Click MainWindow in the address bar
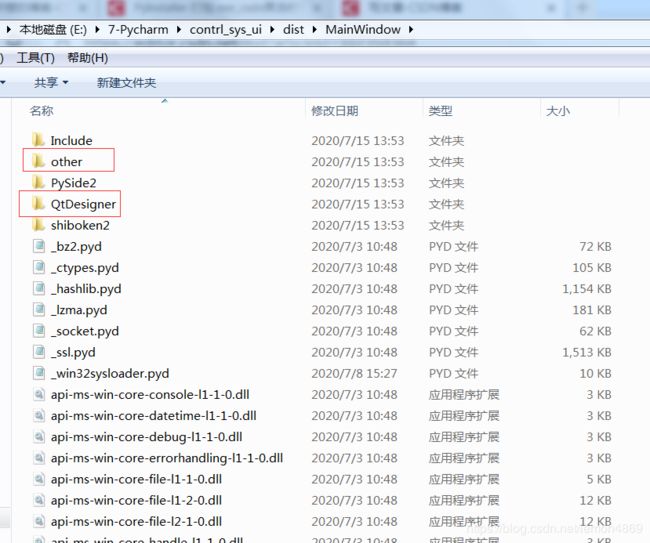The image size is (650, 543). [x=363, y=29]
